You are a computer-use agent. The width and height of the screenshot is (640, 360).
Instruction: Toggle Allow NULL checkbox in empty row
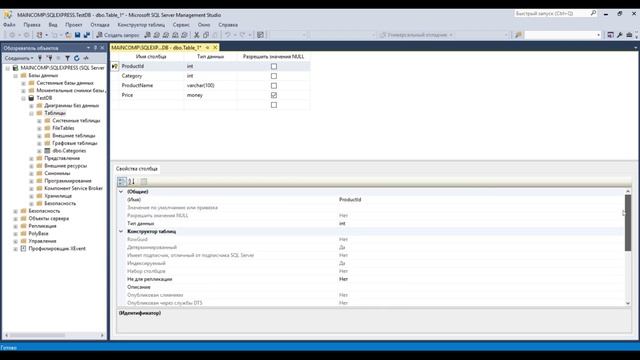click(x=274, y=105)
